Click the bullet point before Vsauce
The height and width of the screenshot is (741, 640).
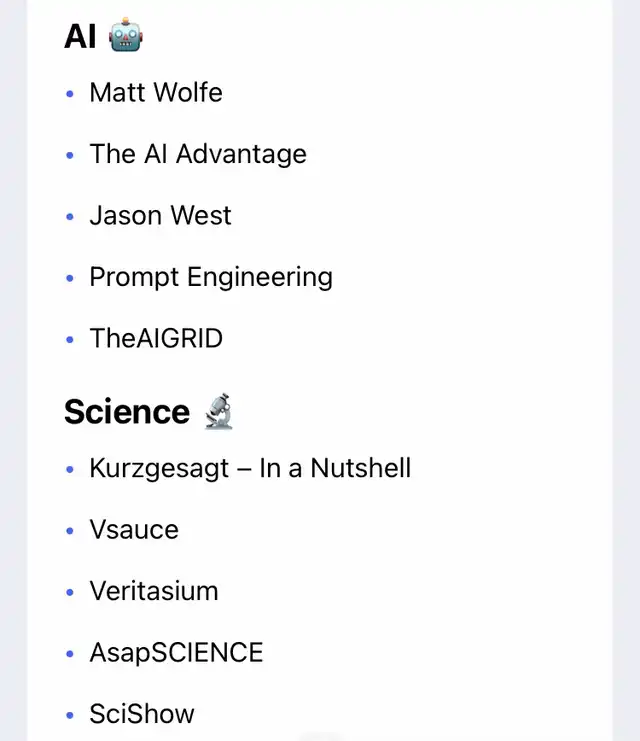[x=70, y=531]
